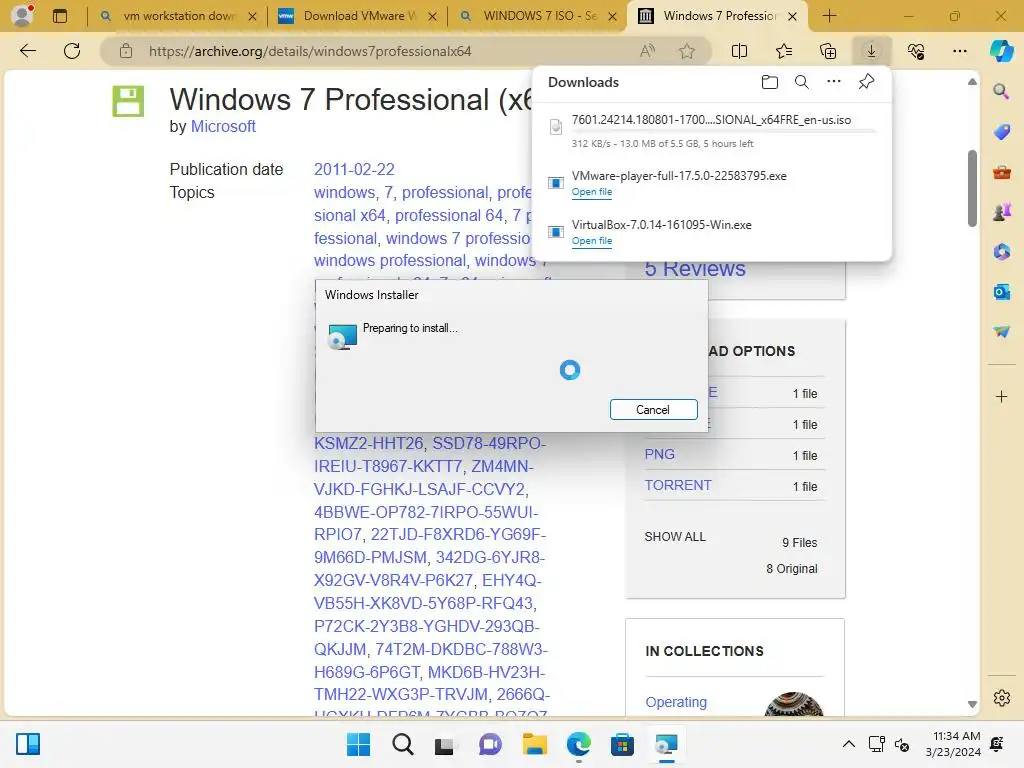1024x768 pixels.
Task: Switch to the WINDOWS 7 ISO search tab
Action: point(538,16)
